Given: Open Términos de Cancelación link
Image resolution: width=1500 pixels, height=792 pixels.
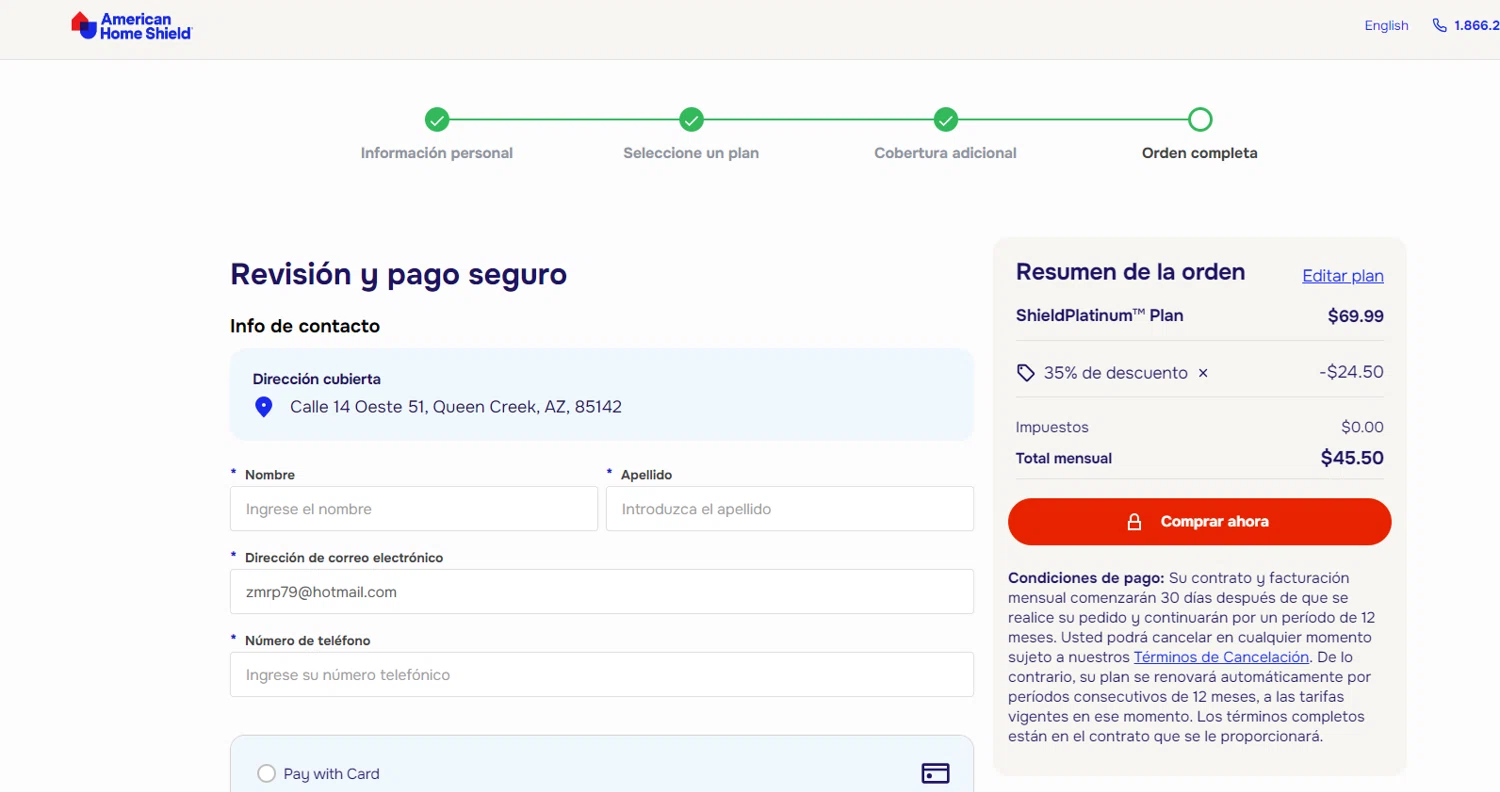Looking at the screenshot, I should (x=1221, y=657).
